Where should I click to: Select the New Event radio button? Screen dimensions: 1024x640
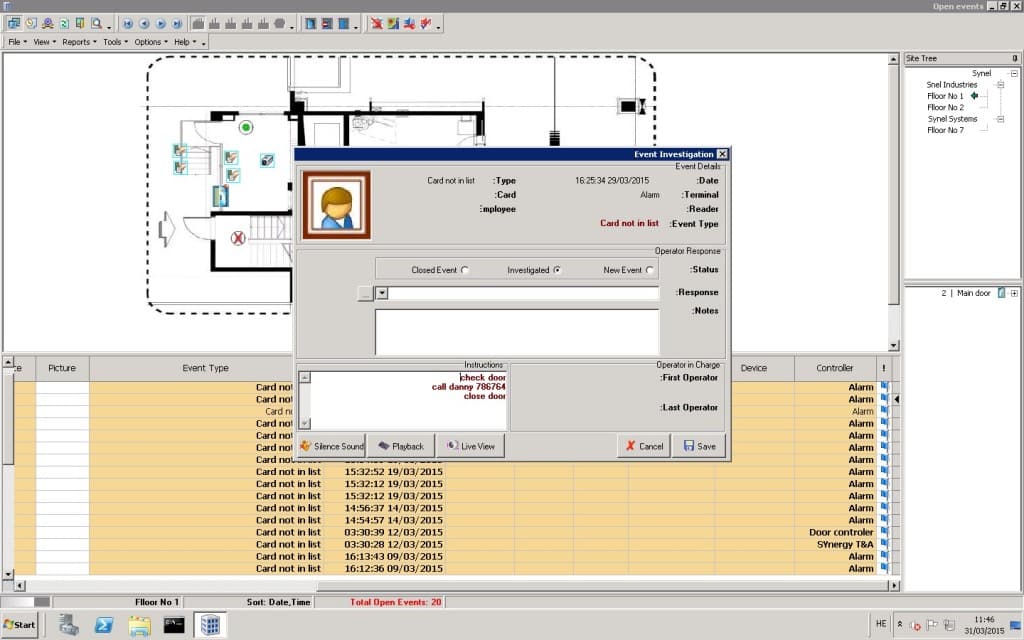pyautogui.click(x=650, y=270)
